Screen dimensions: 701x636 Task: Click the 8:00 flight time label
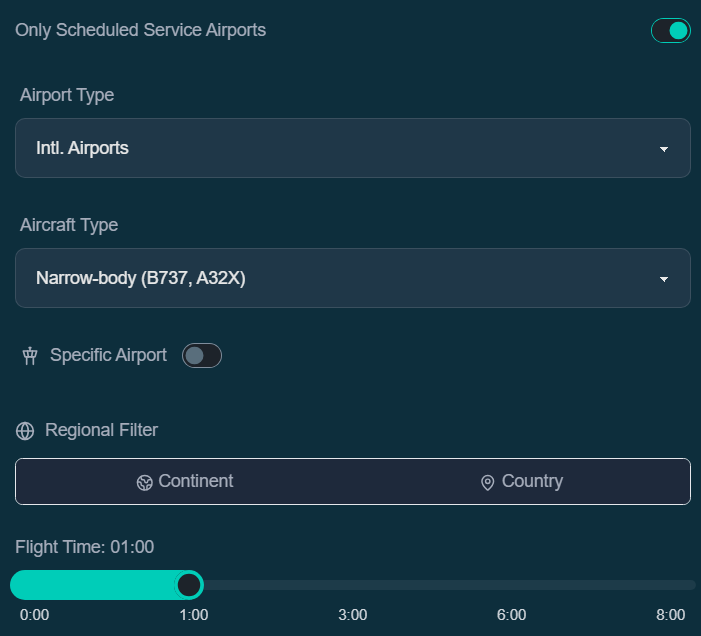pyautogui.click(x=670, y=615)
